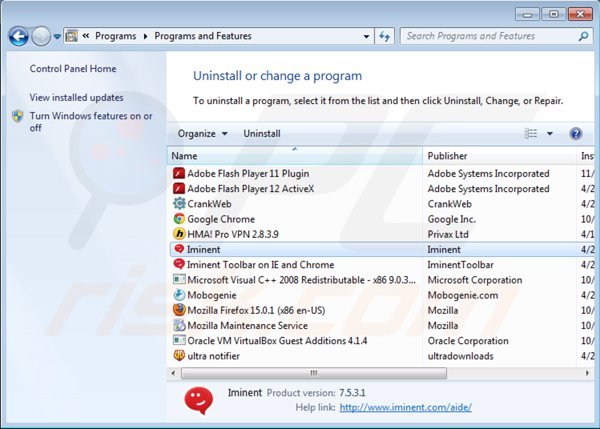This screenshot has height=429, width=600.
Task: Click the scrollbar right arrow
Action: [587, 373]
